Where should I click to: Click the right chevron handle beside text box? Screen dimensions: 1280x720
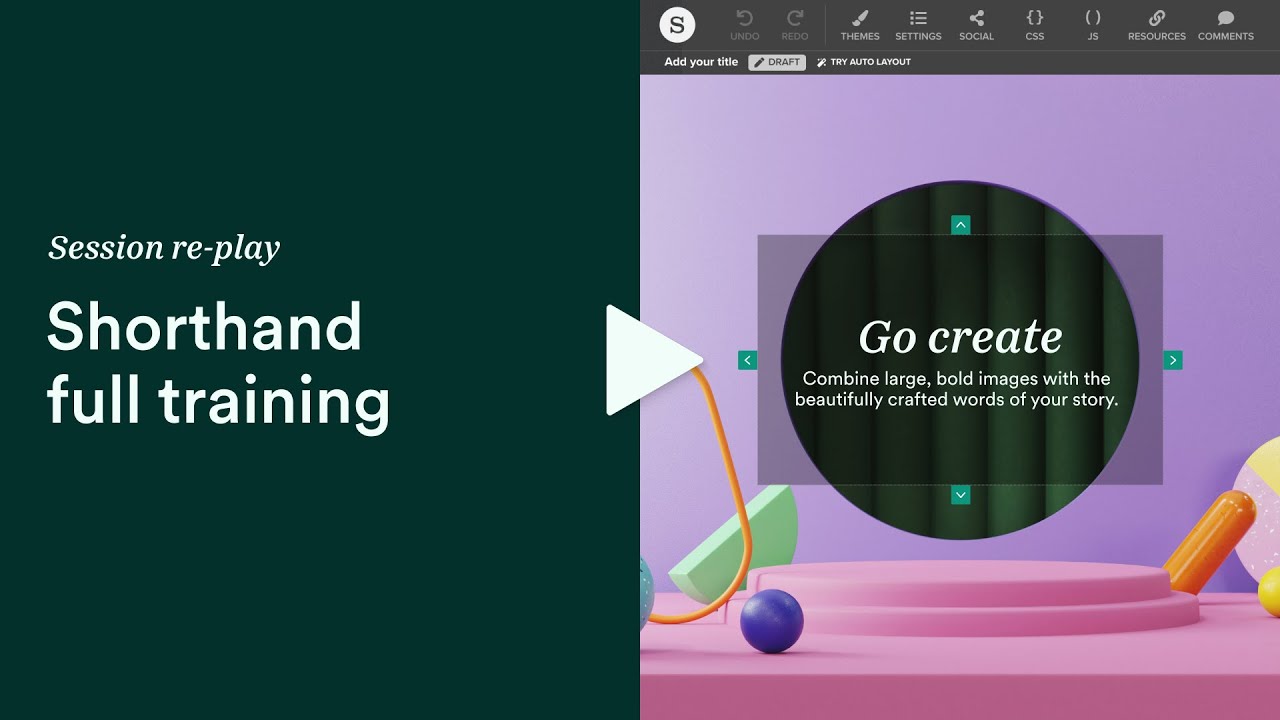coord(1173,360)
